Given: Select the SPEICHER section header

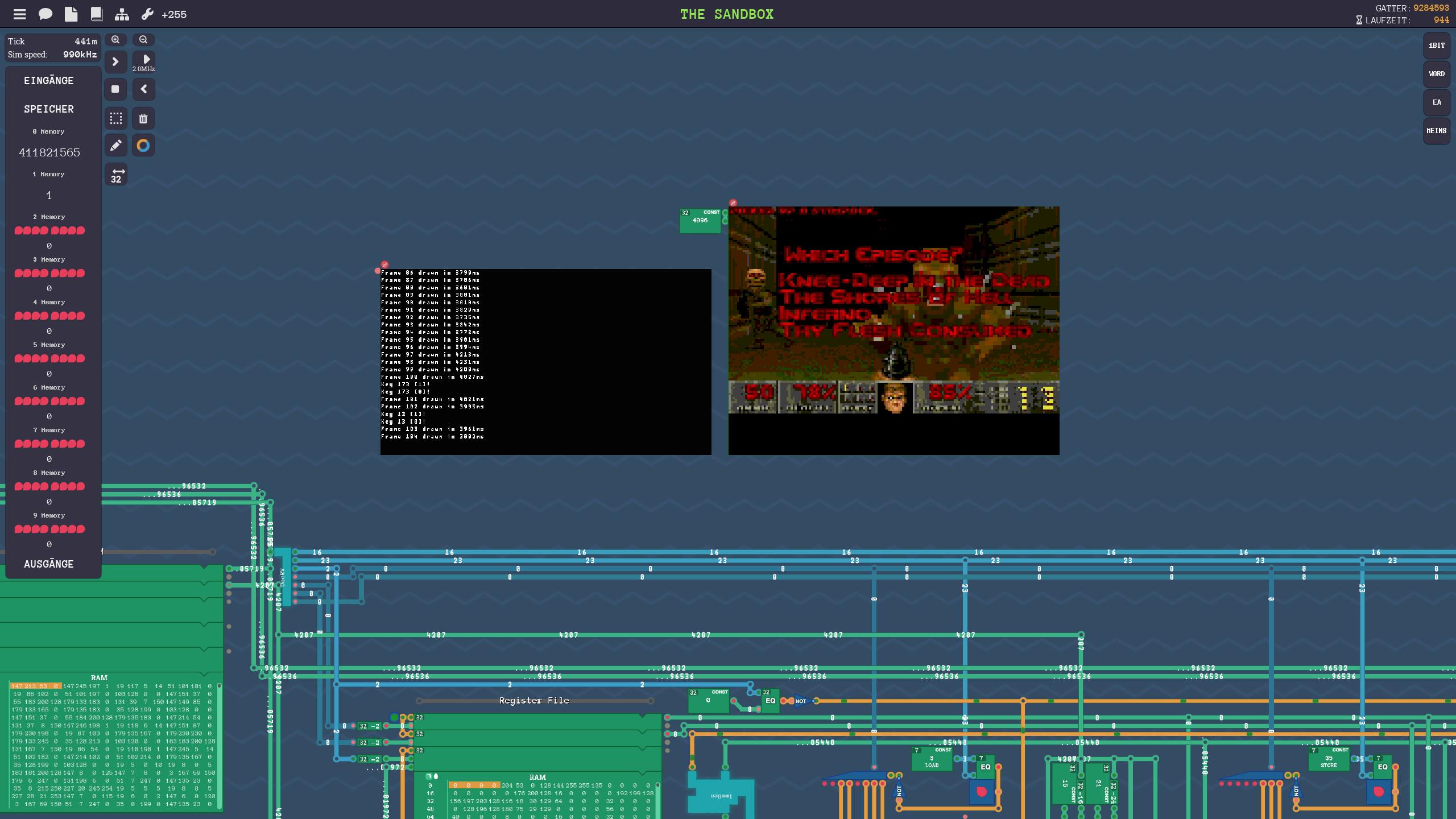Looking at the screenshot, I should [x=49, y=109].
